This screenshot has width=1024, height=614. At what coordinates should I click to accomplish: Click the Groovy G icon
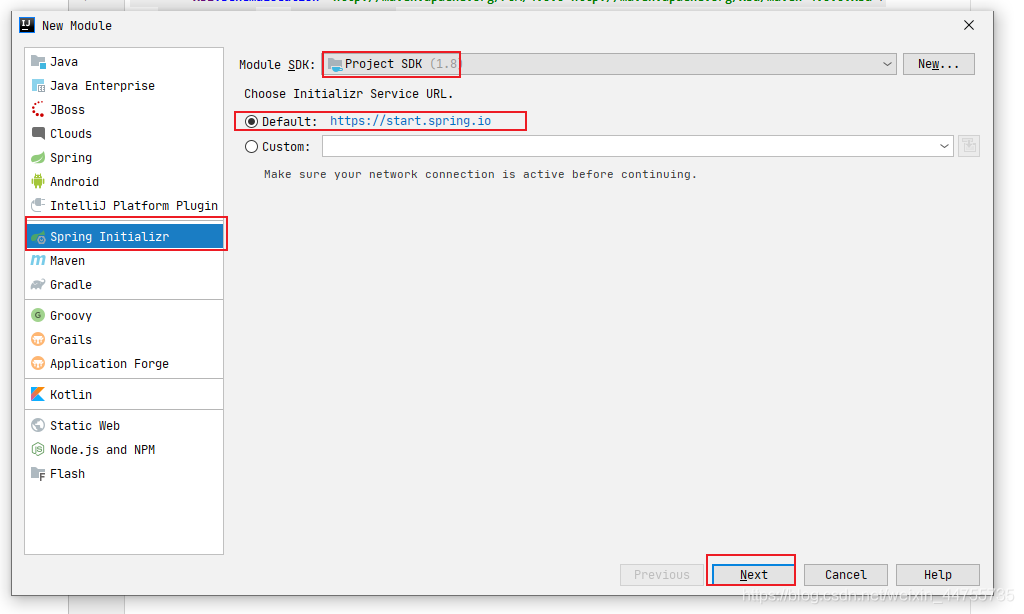tap(38, 315)
